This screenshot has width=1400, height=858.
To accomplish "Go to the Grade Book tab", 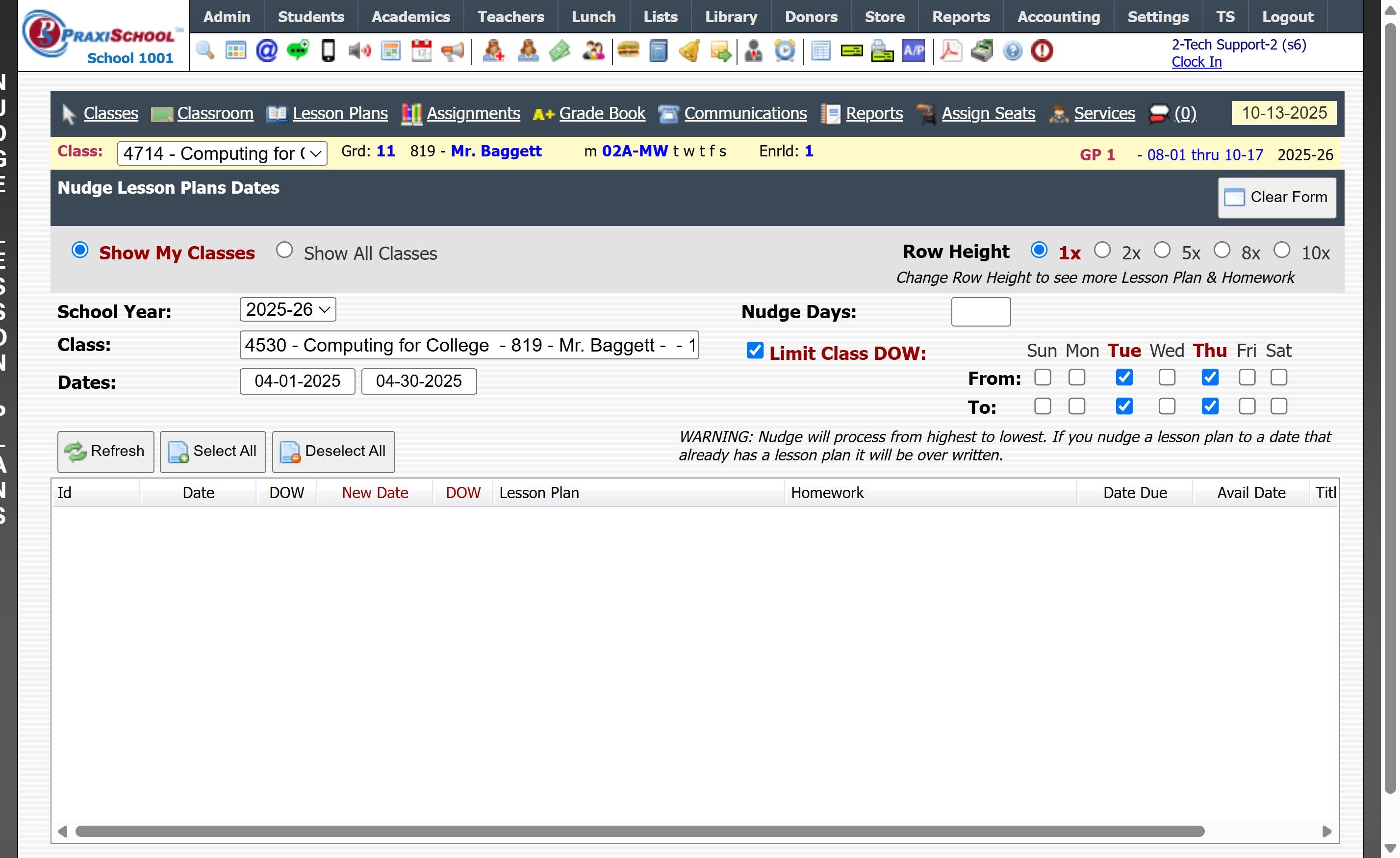I will [x=602, y=114].
